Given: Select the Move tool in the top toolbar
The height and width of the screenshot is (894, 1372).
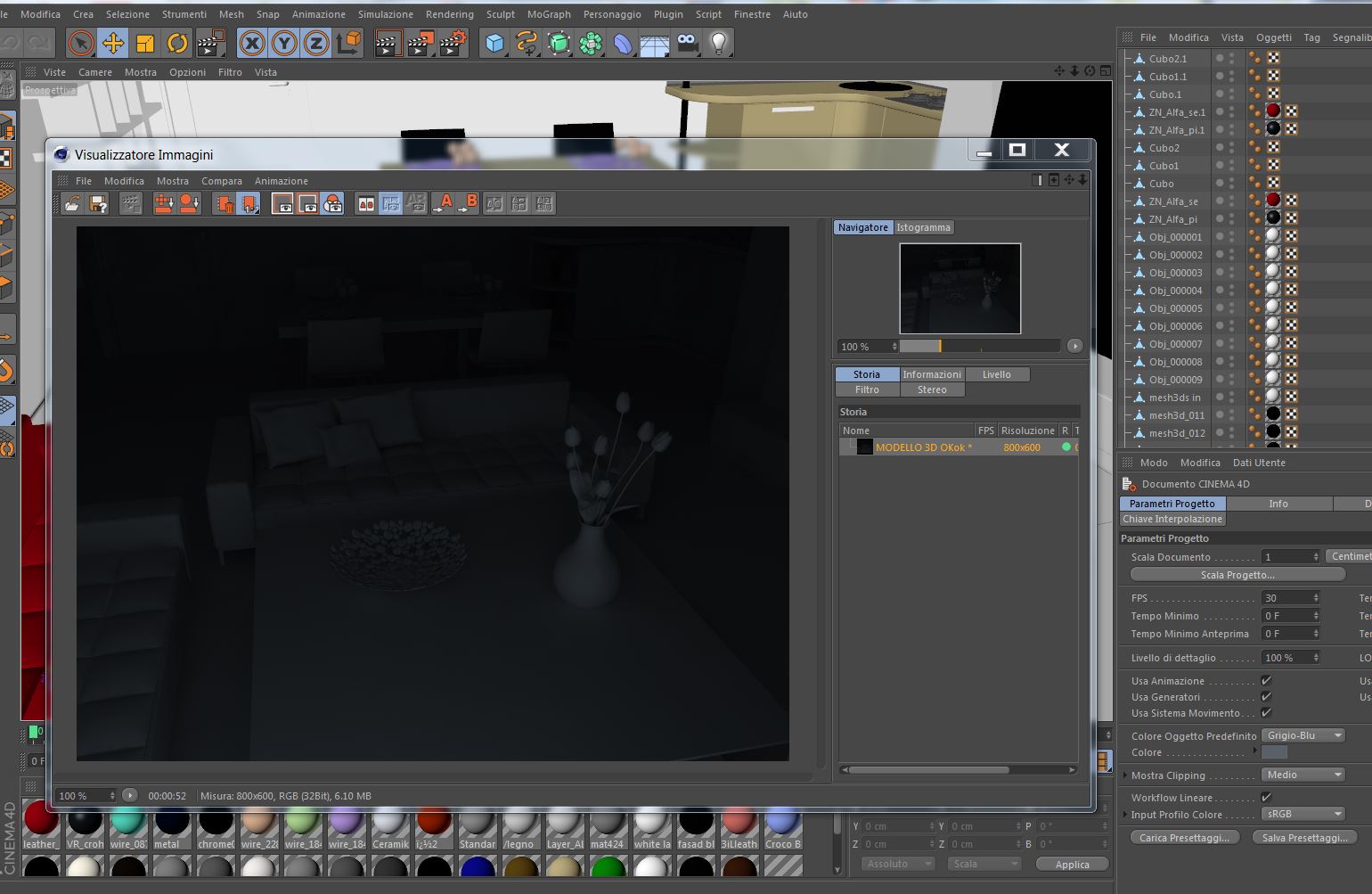Looking at the screenshot, I should point(113,42).
